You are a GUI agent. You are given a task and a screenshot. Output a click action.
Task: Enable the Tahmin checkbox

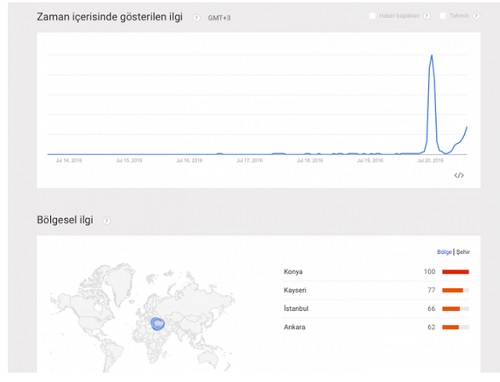(443, 16)
